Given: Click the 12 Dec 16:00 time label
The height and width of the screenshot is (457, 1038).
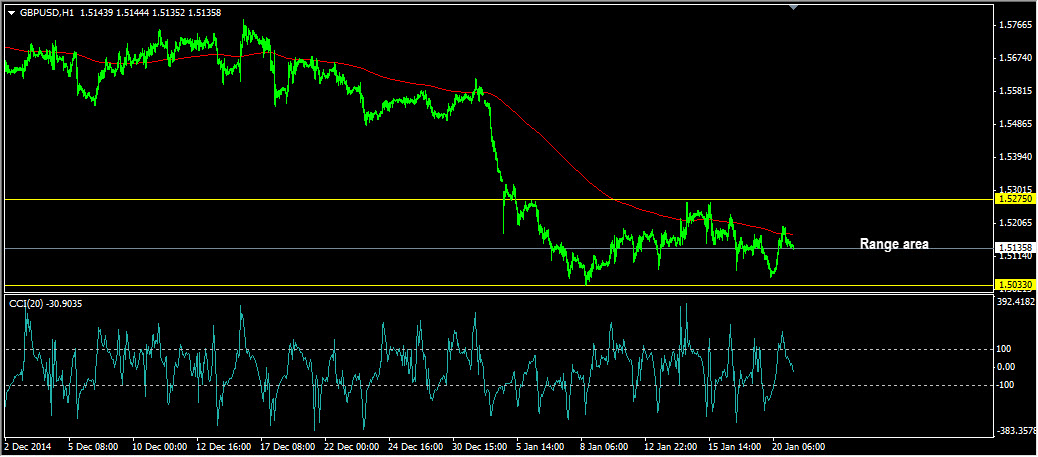Looking at the screenshot, I should click(x=223, y=446).
